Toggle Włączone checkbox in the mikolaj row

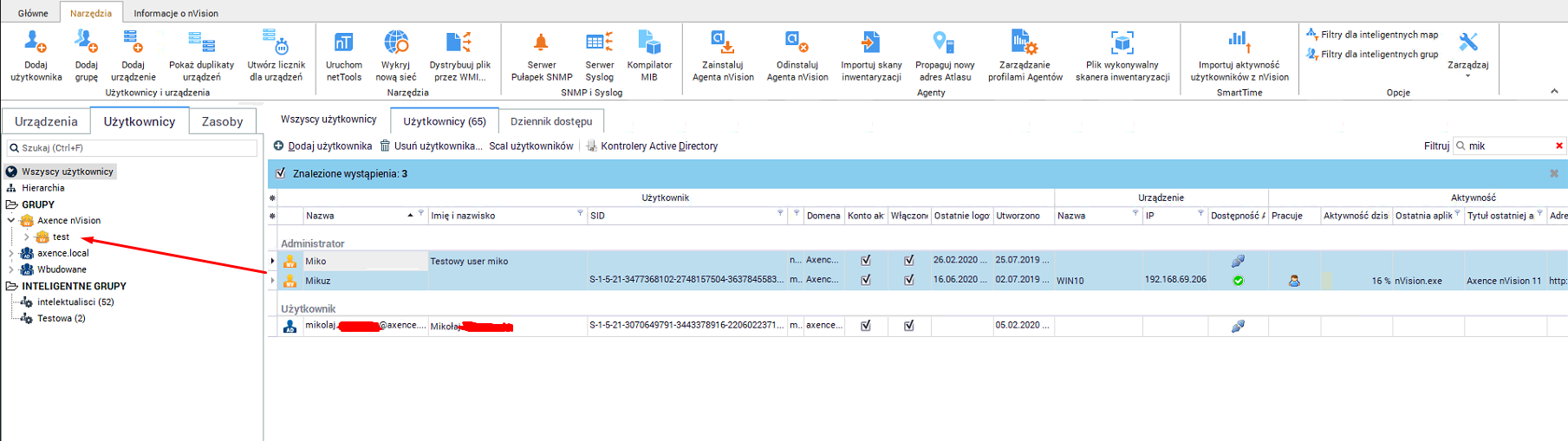[x=908, y=326]
